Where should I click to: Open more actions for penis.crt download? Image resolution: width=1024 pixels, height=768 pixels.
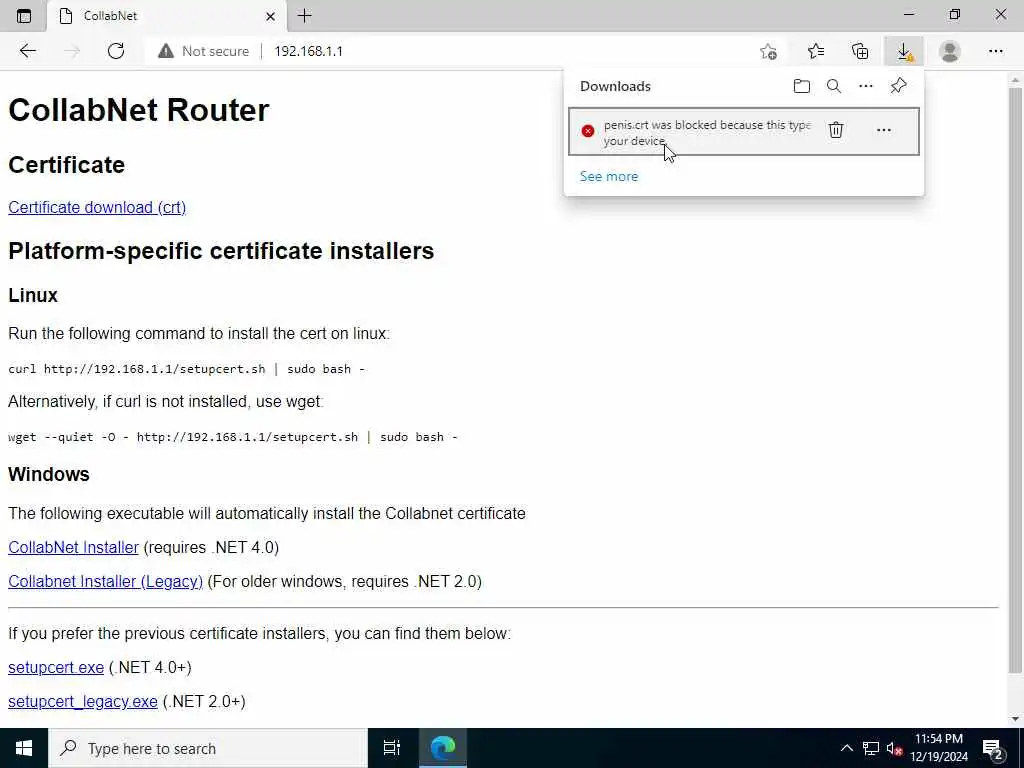point(883,130)
